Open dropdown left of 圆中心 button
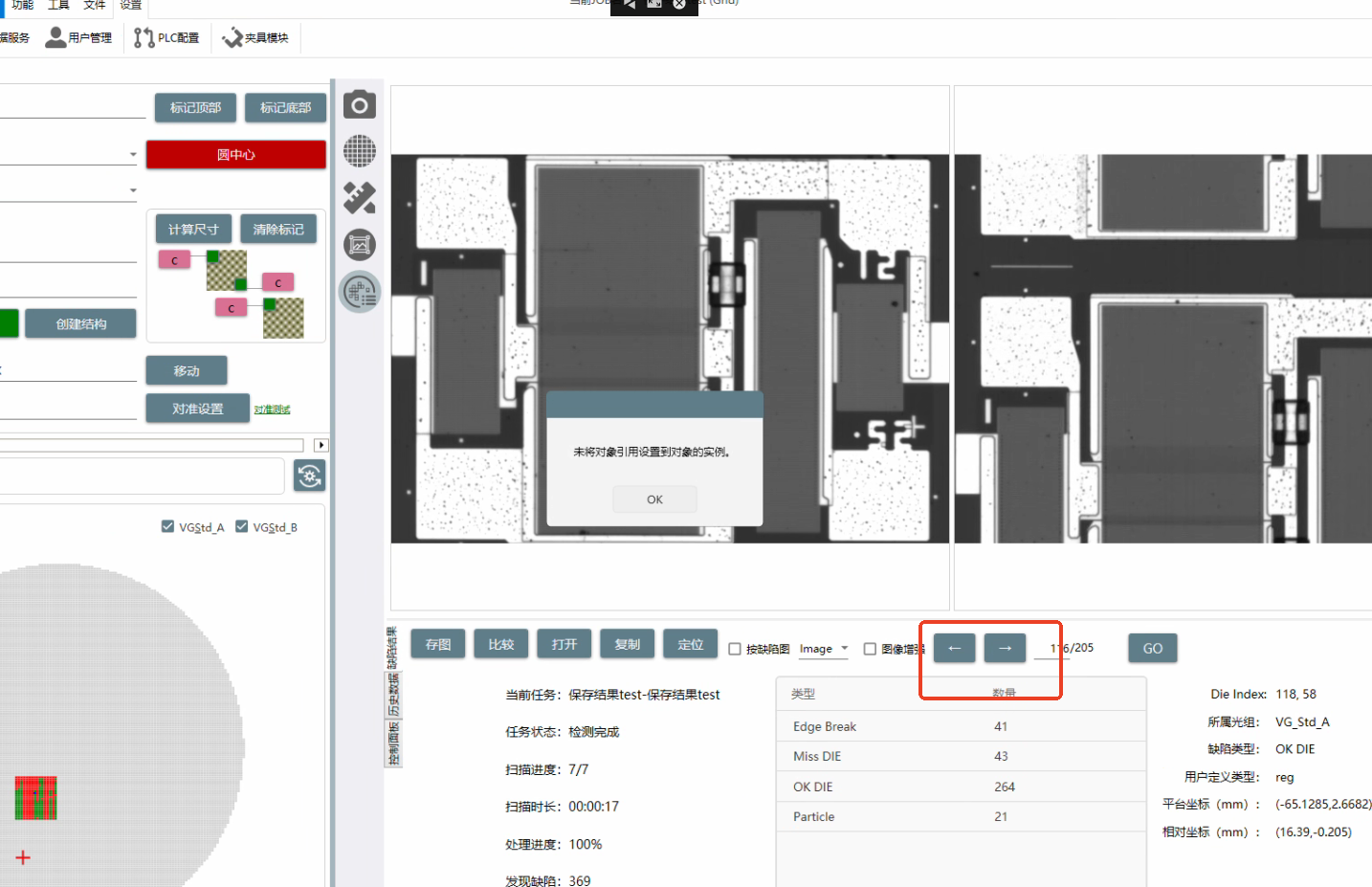The width and height of the screenshot is (1372, 887). [133, 154]
